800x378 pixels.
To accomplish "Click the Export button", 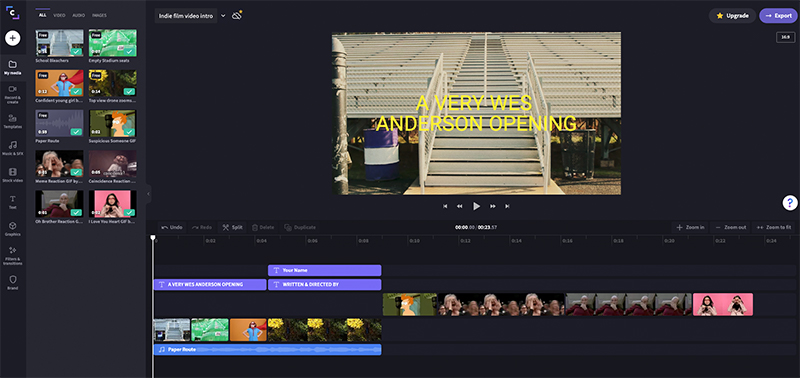I will 778,16.
